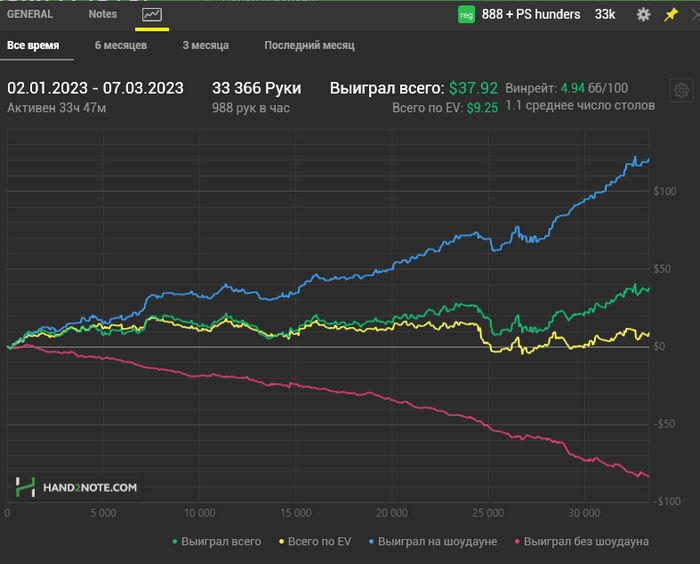Open the gear settings in header
The height and width of the screenshot is (564, 700).
[x=643, y=15]
